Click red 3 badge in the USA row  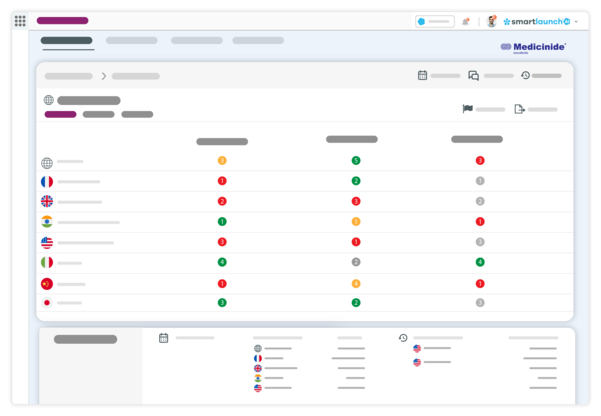click(222, 242)
